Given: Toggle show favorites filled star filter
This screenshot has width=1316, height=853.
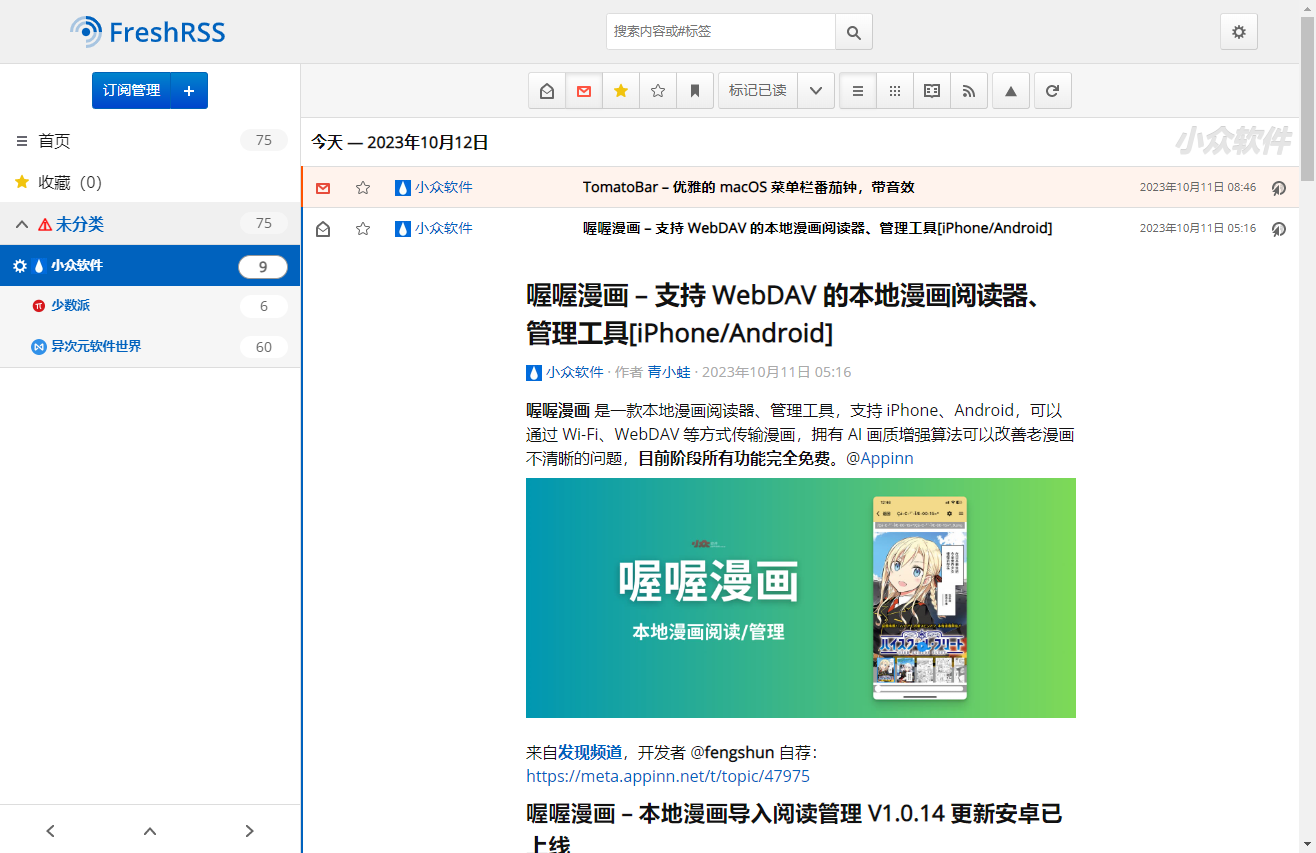Looking at the screenshot, I should [621, 90].
